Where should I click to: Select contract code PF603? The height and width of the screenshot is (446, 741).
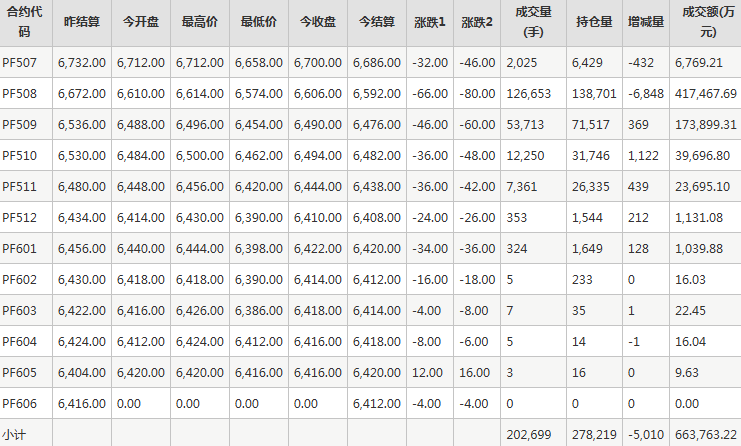(19, 310)
